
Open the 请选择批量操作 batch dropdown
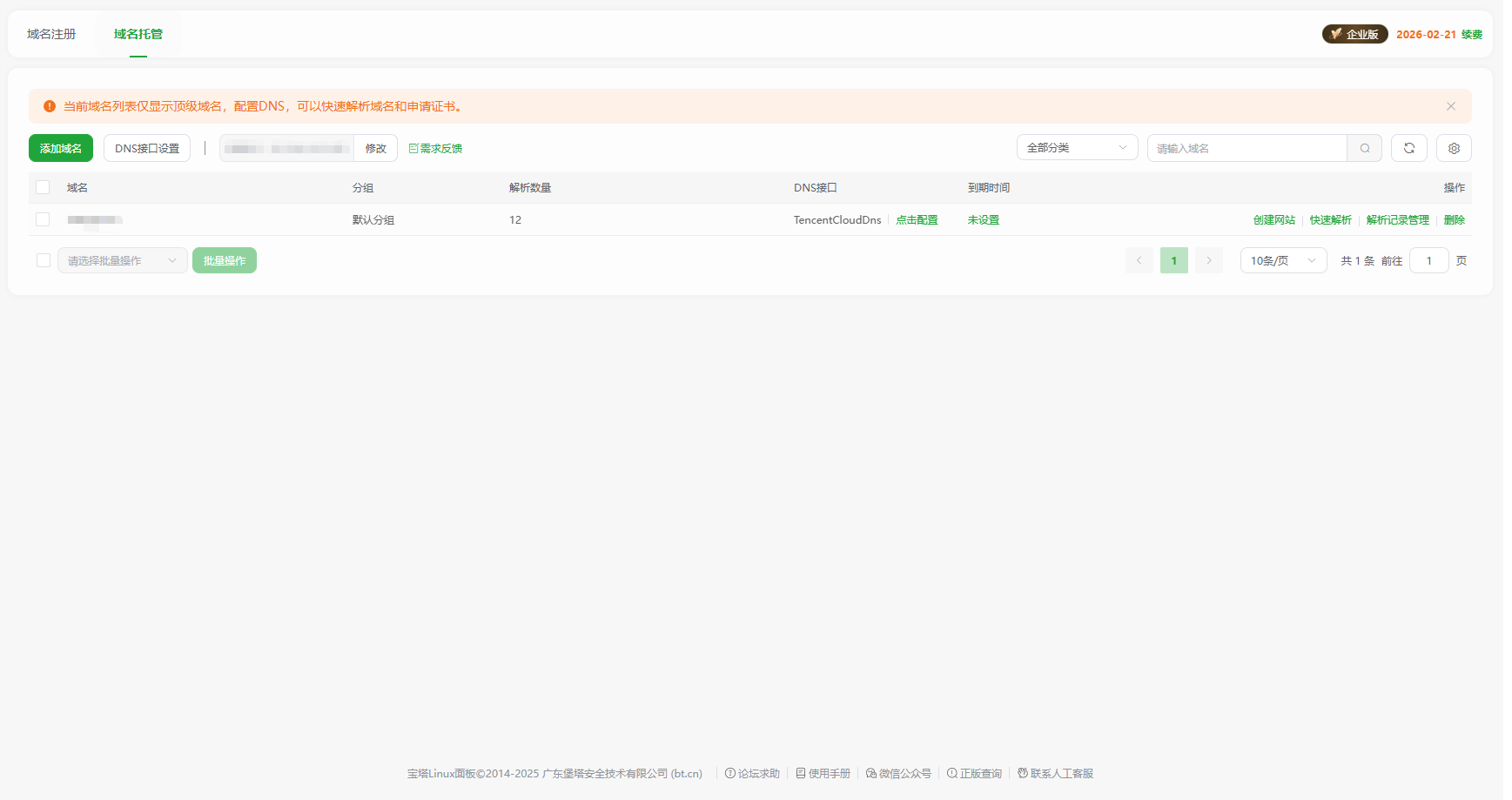122,260
